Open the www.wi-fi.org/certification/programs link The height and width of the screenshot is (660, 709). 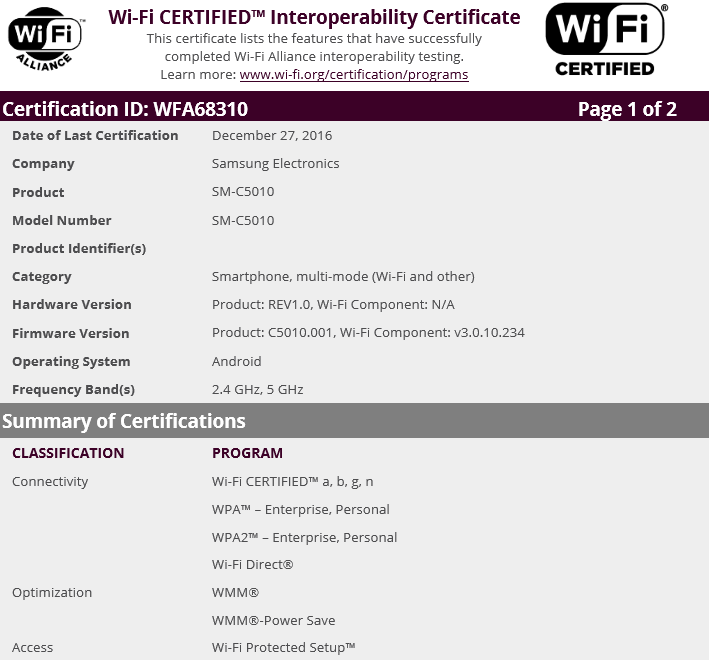tap(354, 75)
